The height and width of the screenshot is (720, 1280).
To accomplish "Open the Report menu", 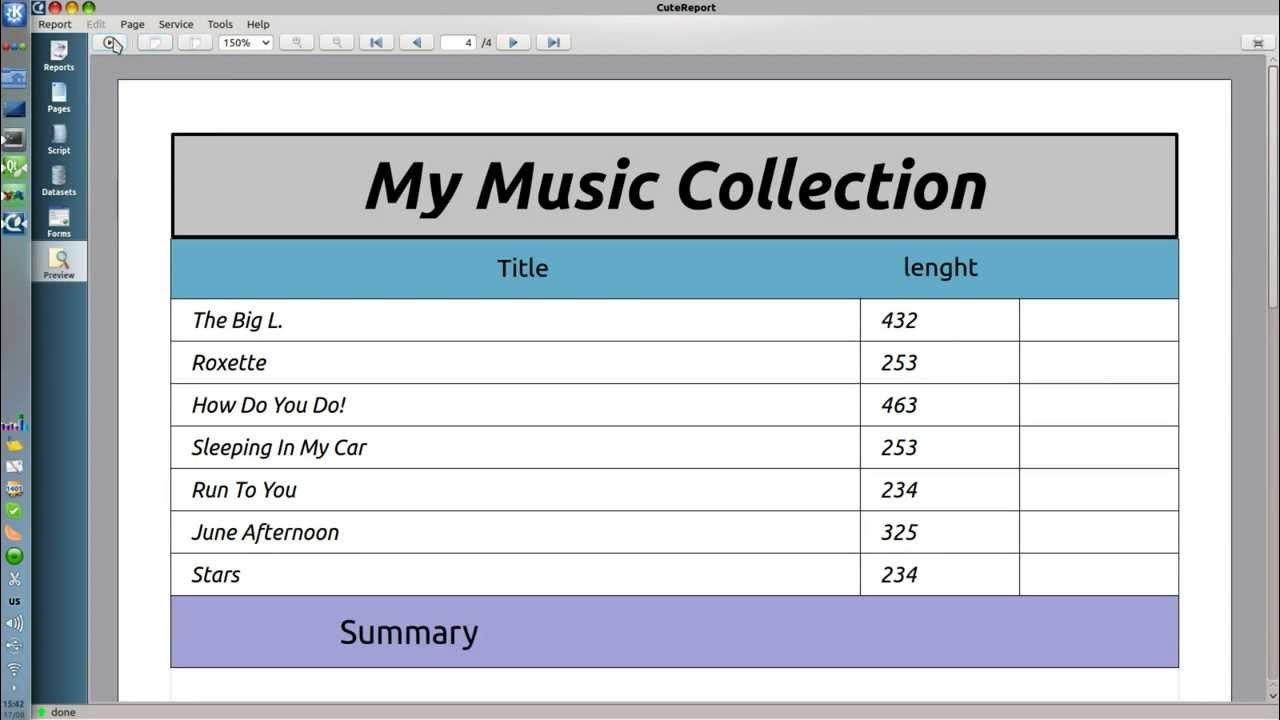I will [55, 24].
